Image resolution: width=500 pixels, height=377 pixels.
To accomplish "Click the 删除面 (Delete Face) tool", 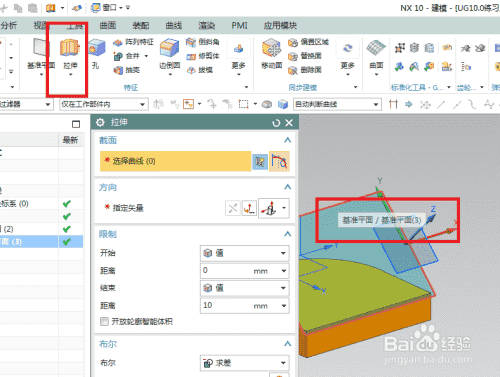I will [x=305, y=70].
